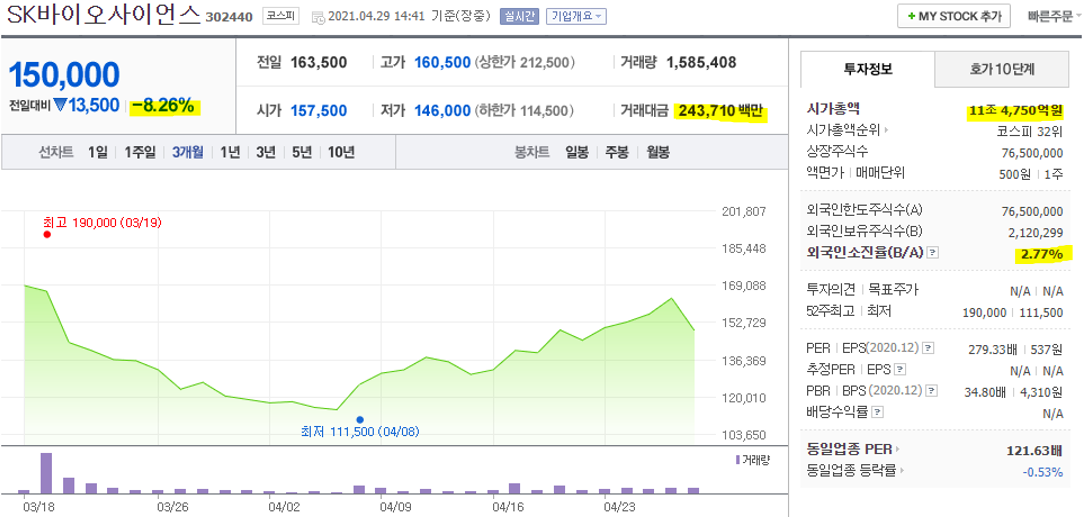This screenshot has width=1087, height=522.
Task: Switch to the 호가10단계 tab
Action: 1002,69
